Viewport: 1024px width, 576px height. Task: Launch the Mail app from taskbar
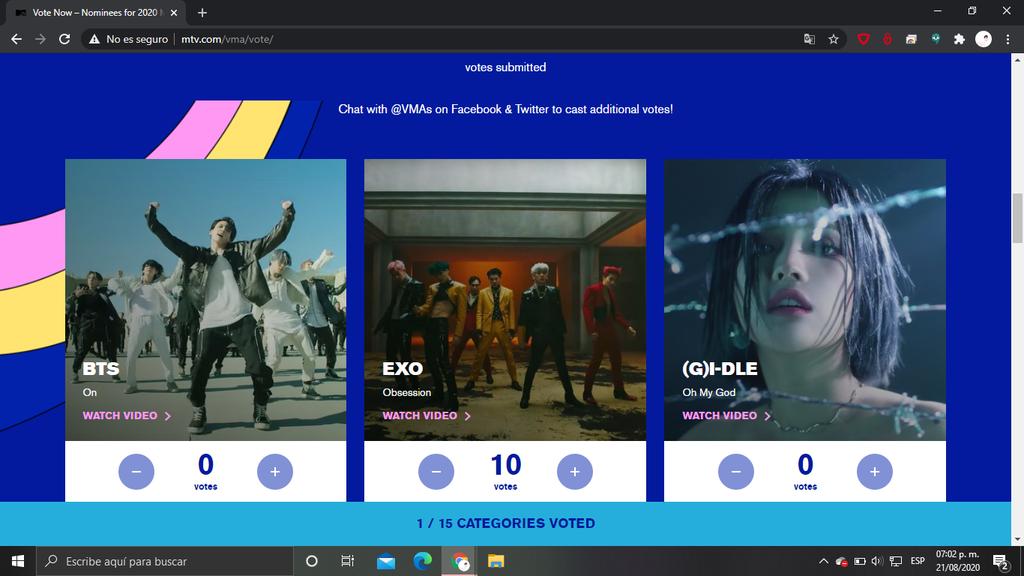[x=386, y=561]
